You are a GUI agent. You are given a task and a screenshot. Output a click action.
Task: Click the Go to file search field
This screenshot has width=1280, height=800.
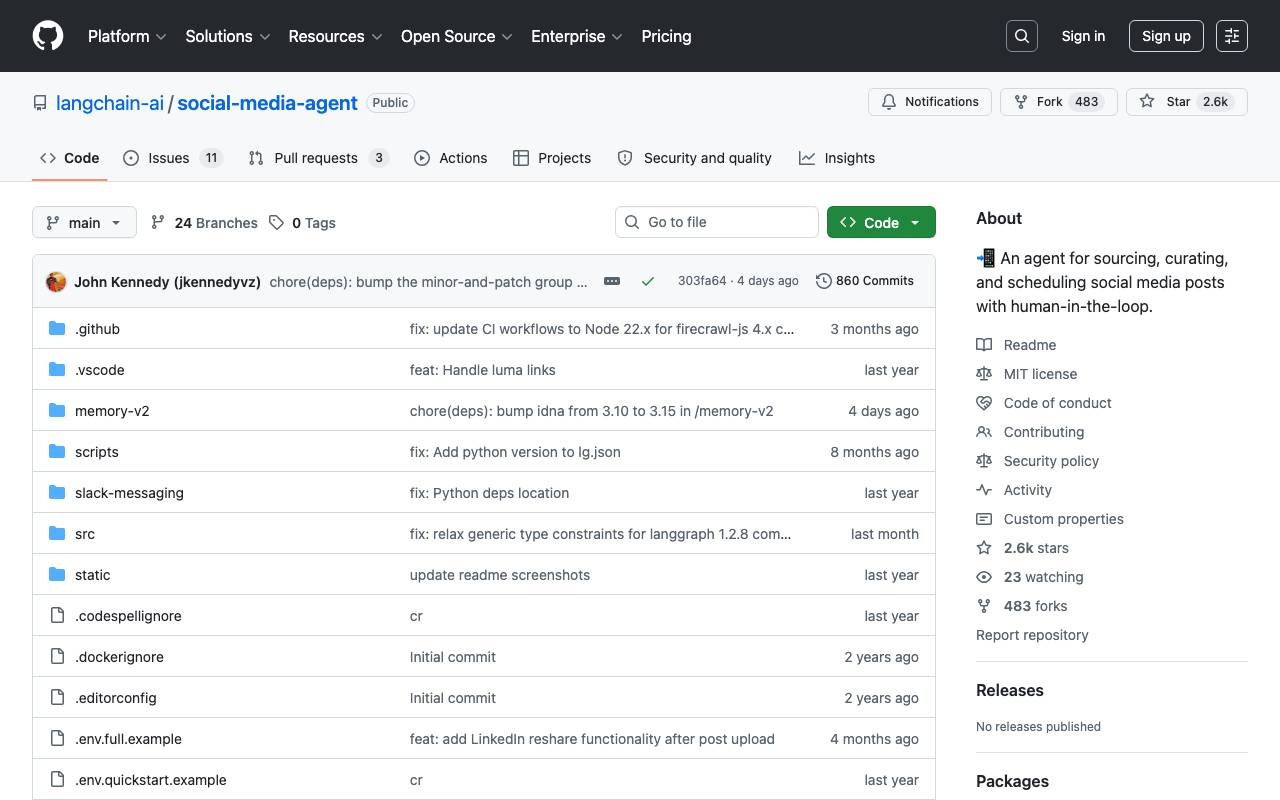tap(717, 222)
